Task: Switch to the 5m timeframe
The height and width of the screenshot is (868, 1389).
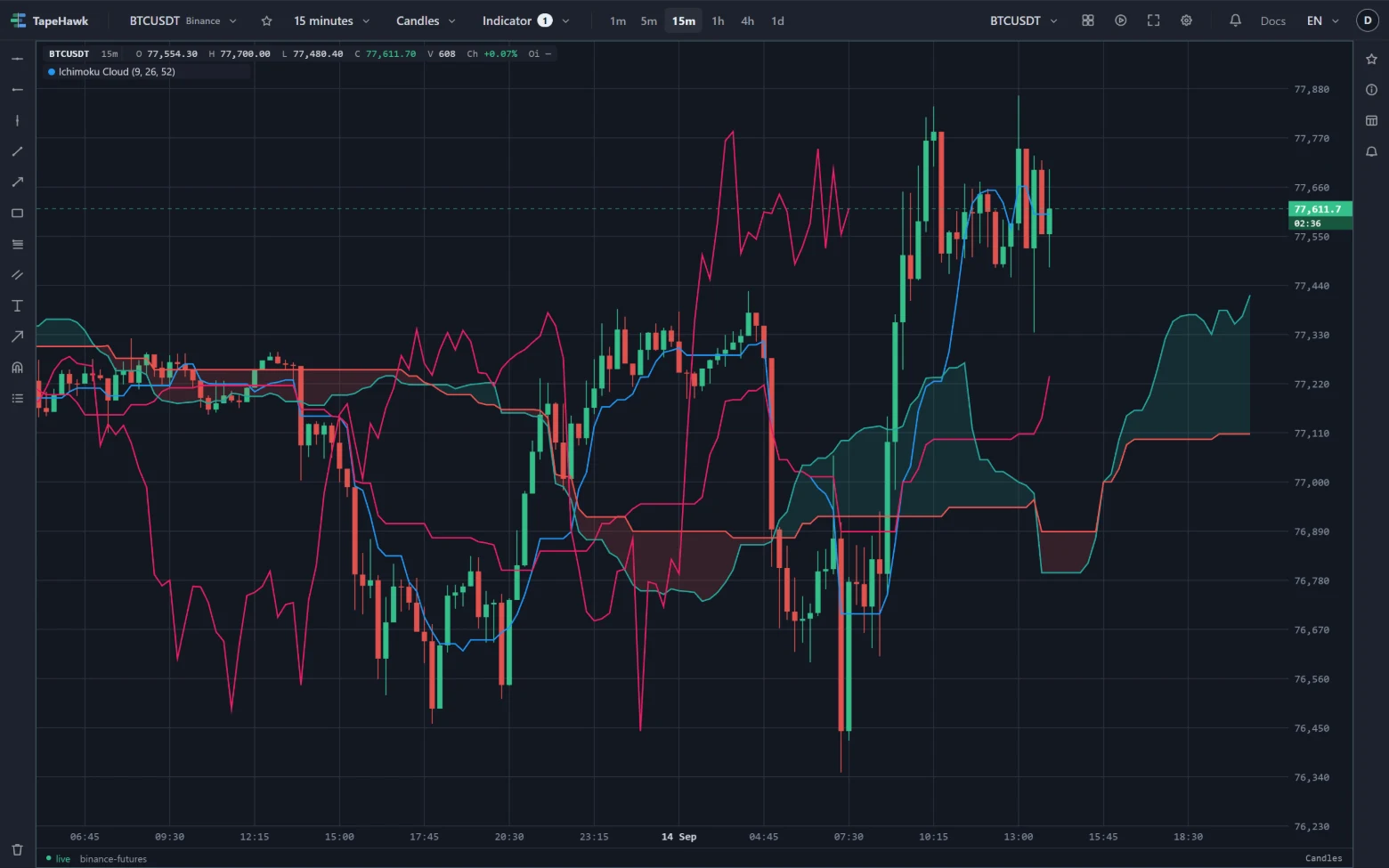Action: pyautogui.click(x=649, y=20)
